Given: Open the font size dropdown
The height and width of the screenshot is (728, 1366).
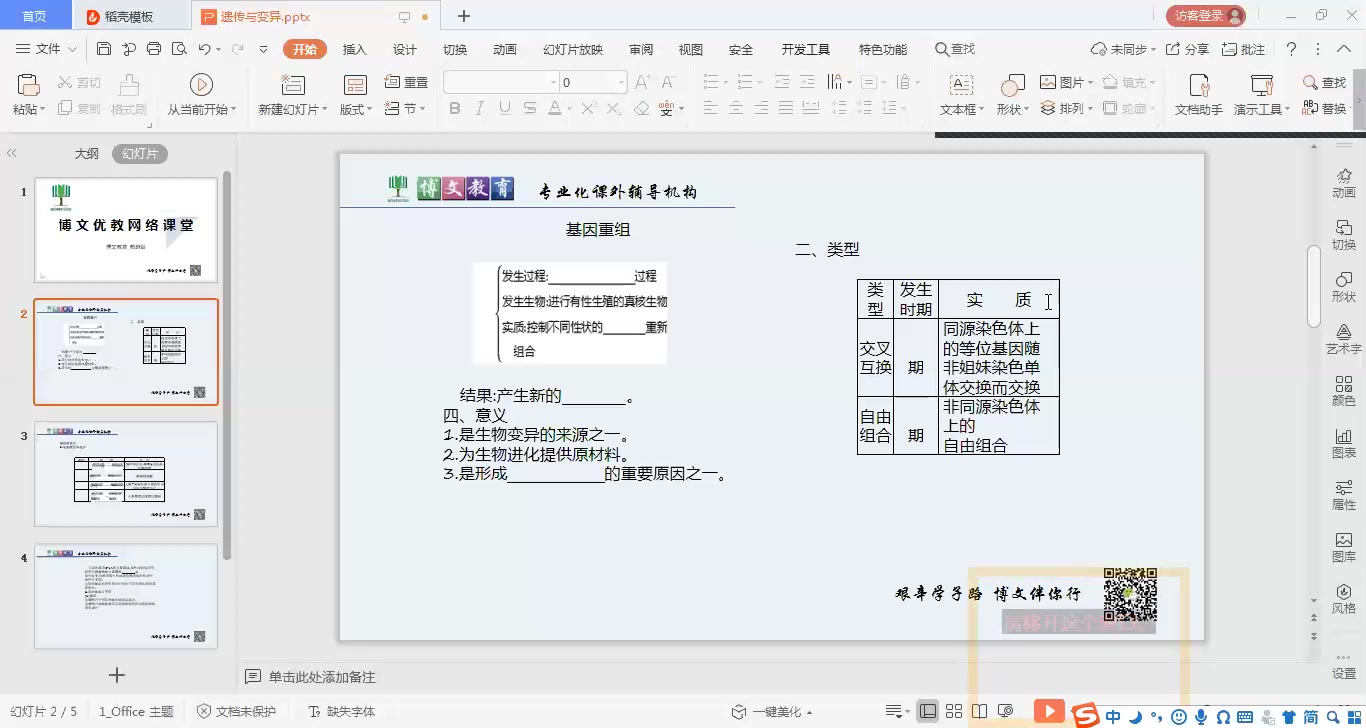Looking at the screenshot, I should pyautogui.click(x=621, y=82).
